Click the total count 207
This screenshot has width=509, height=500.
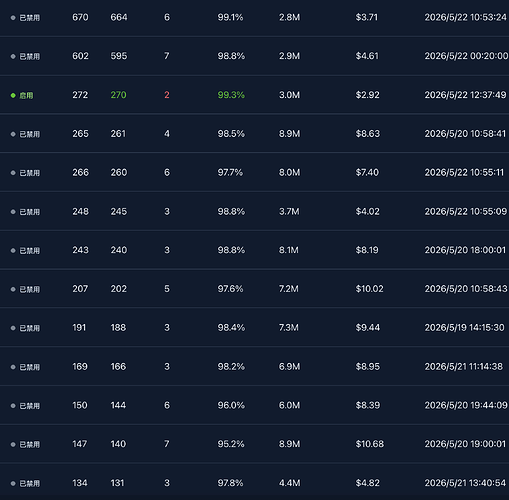[x=80, y=289]
